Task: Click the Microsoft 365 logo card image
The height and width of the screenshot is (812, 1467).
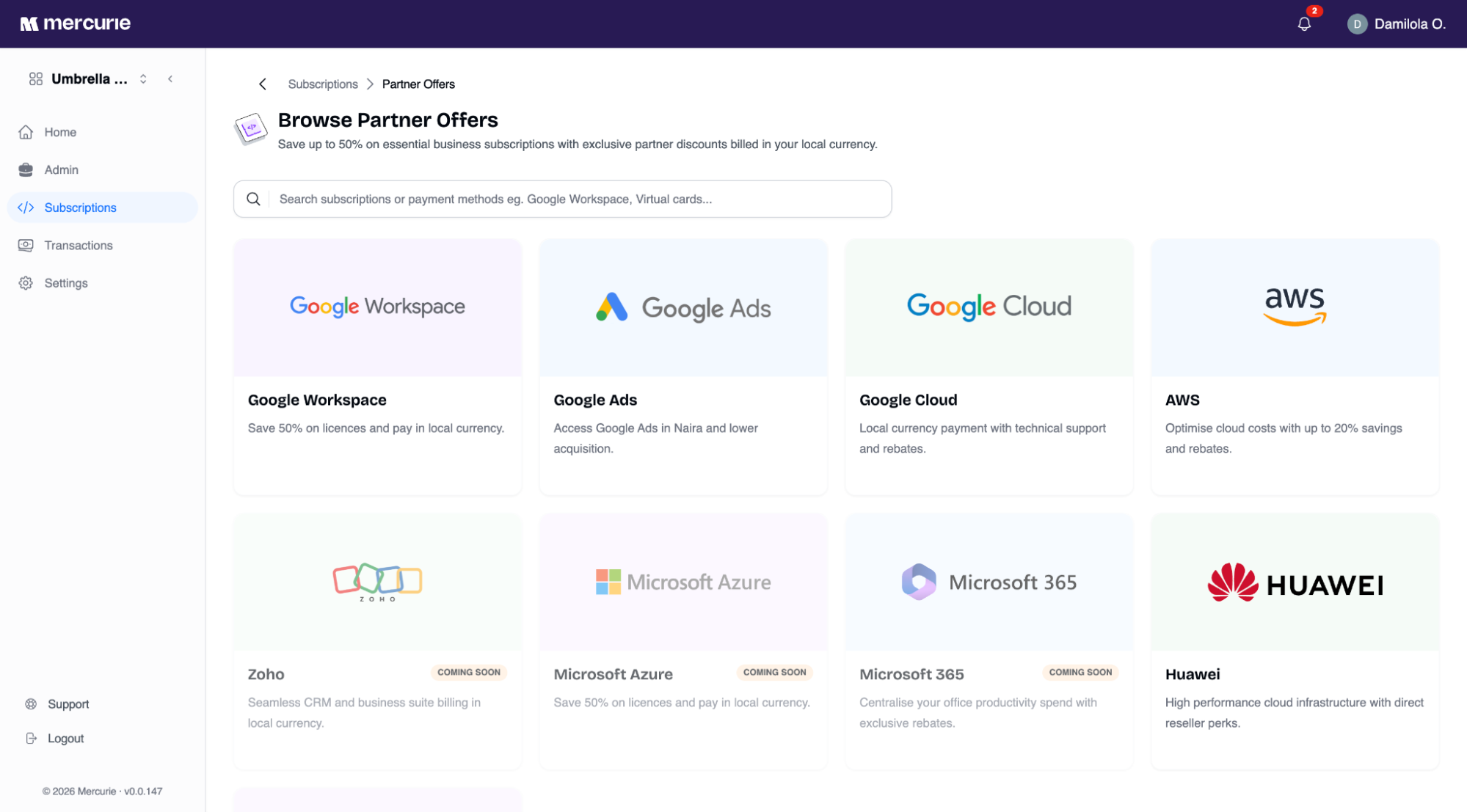Action: click(x=989, y=582)
